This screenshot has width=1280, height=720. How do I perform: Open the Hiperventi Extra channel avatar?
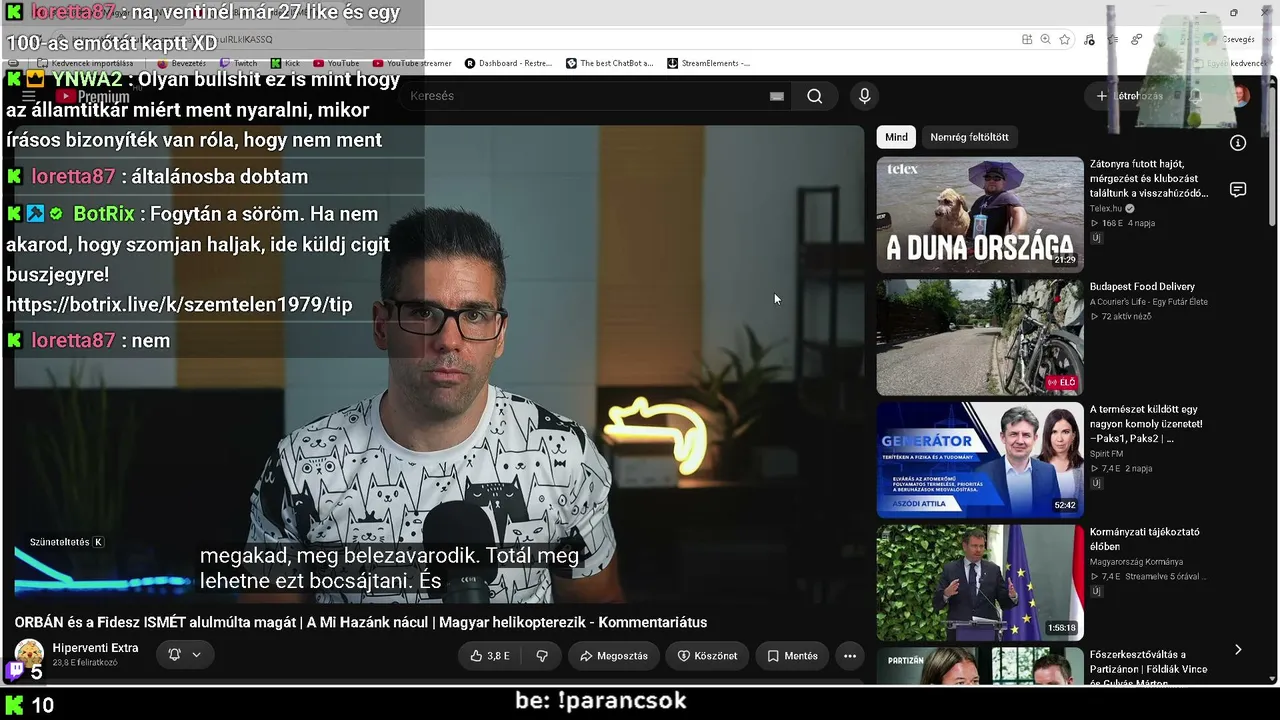[x=29, y=654]
